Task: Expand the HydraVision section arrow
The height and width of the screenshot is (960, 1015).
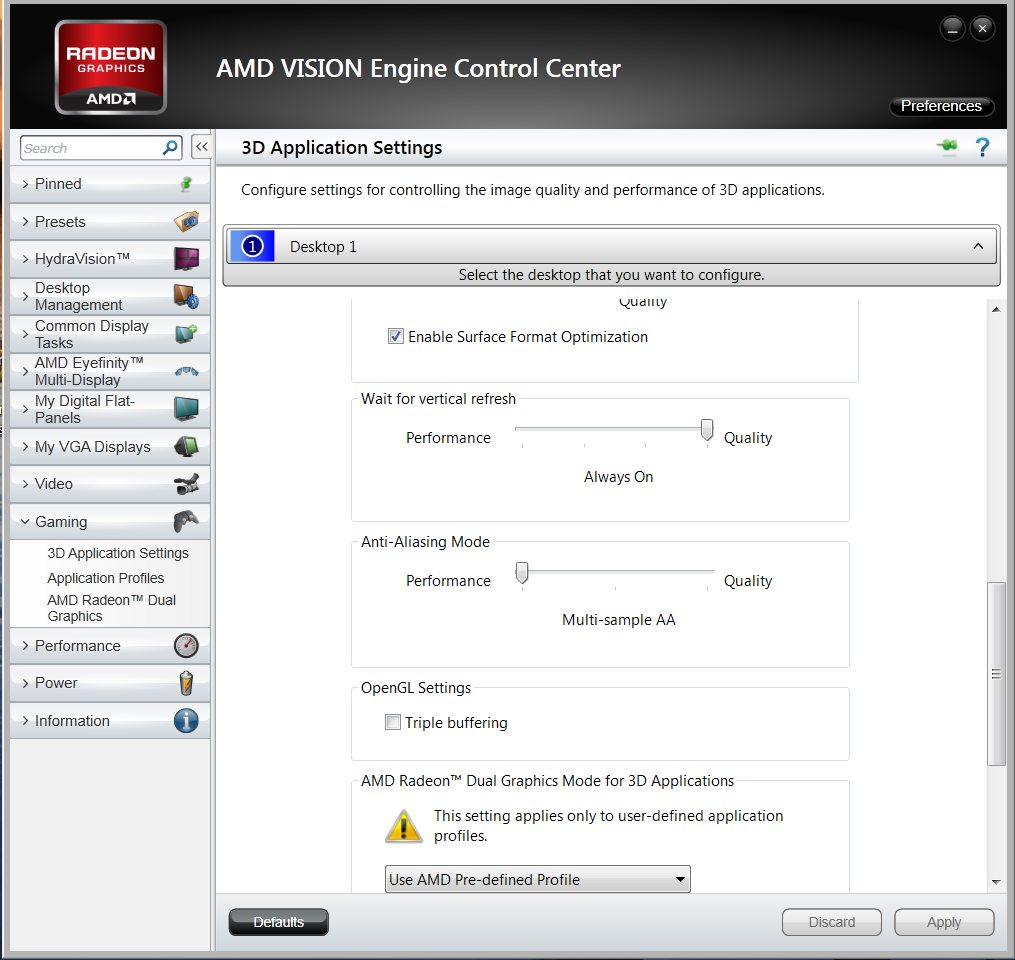Action: point(26,259)
